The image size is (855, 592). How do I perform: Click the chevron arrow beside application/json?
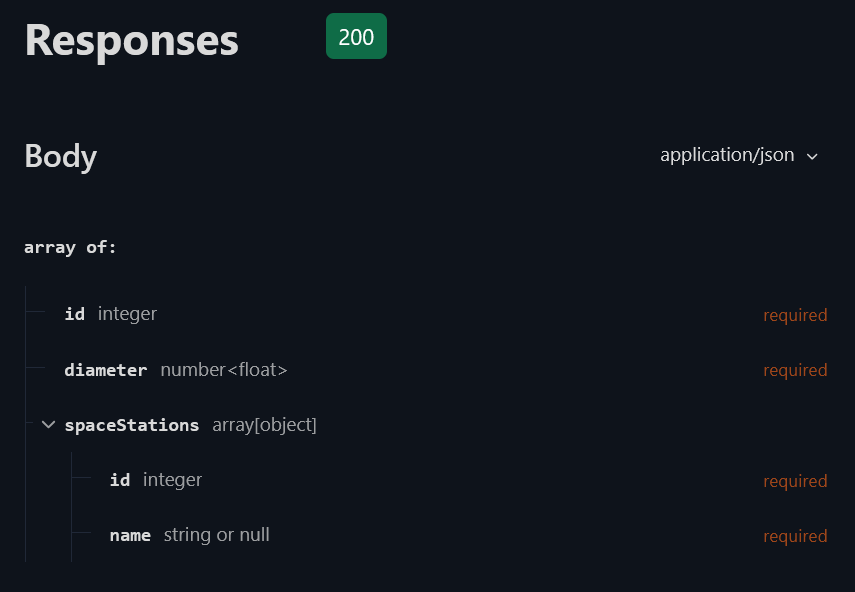click(812, 157)
